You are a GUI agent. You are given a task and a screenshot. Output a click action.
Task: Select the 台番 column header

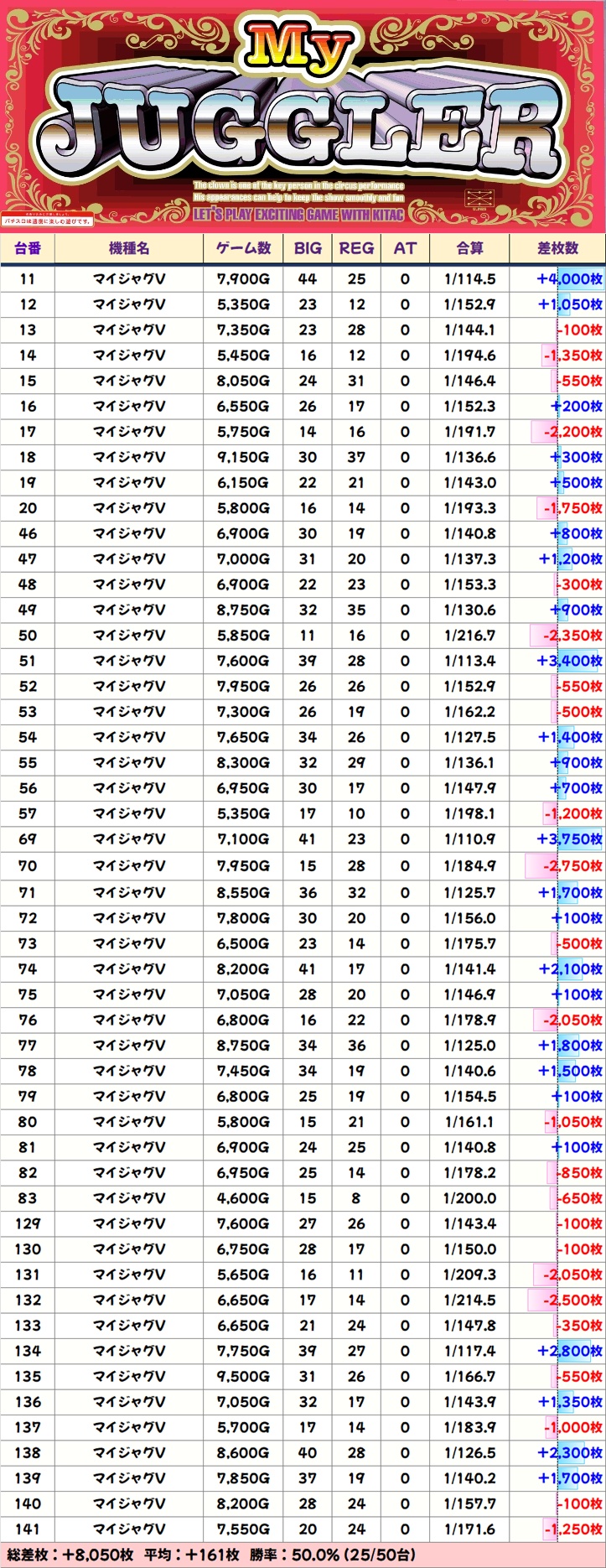pos(28,248)
